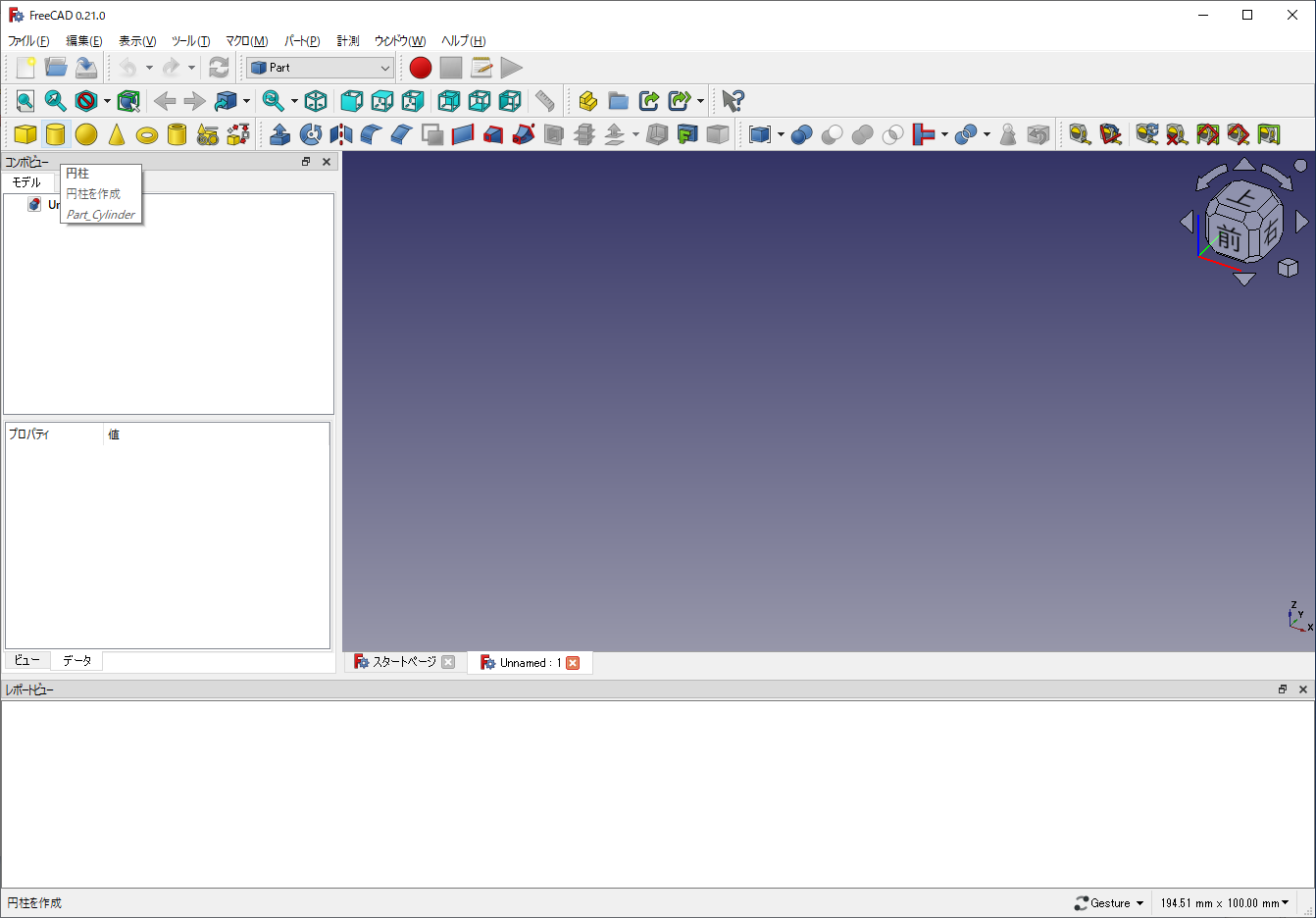The image size is (1316, 918).
Task: Open the parametric primitives creator icon
Action: (x=208, y=134)
